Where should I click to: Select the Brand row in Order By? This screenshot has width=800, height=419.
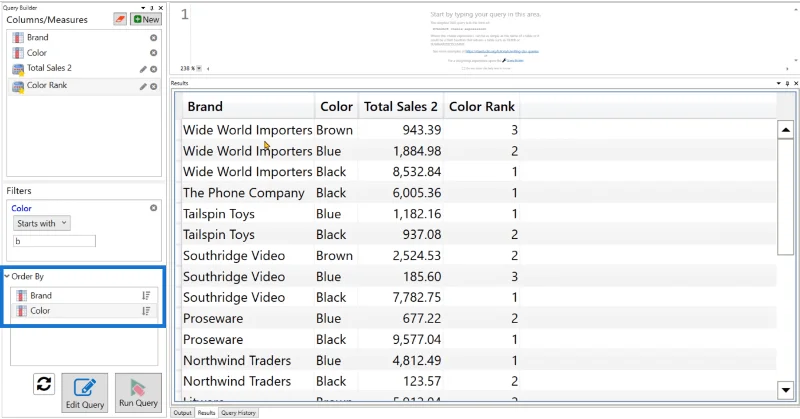point(84,295)
